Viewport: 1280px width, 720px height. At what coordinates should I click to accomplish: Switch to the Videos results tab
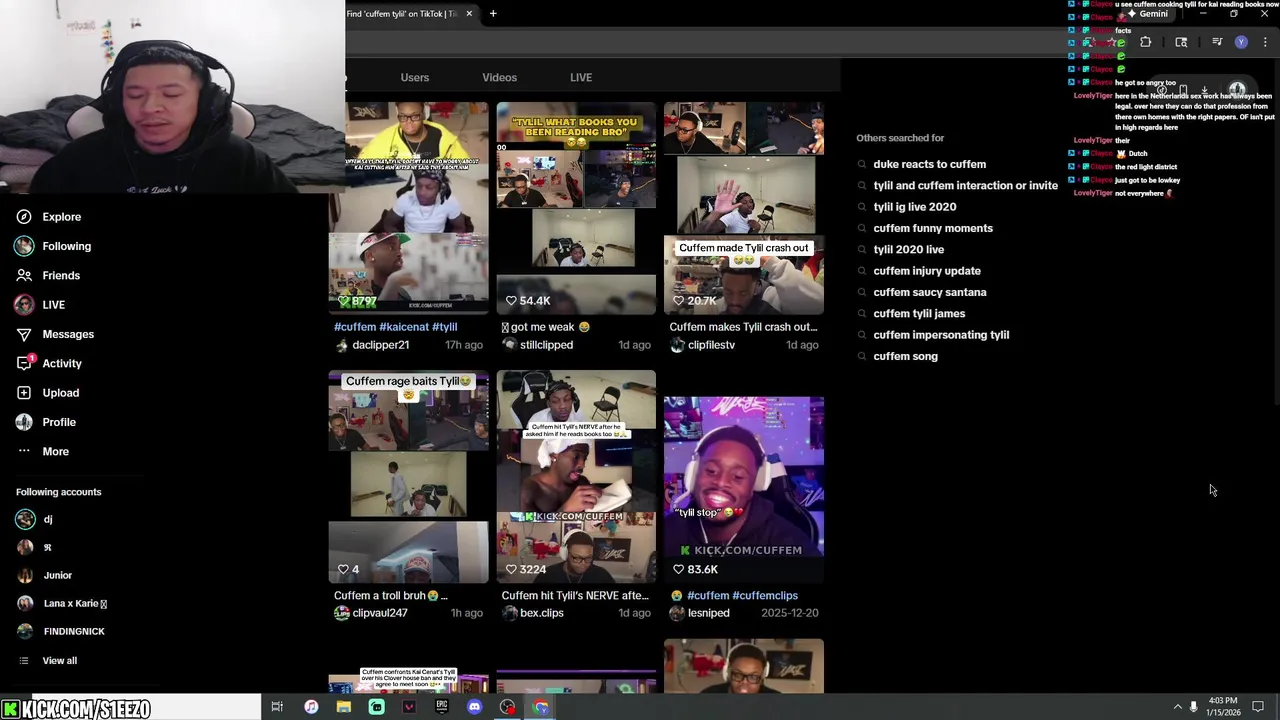pos(499,77)
